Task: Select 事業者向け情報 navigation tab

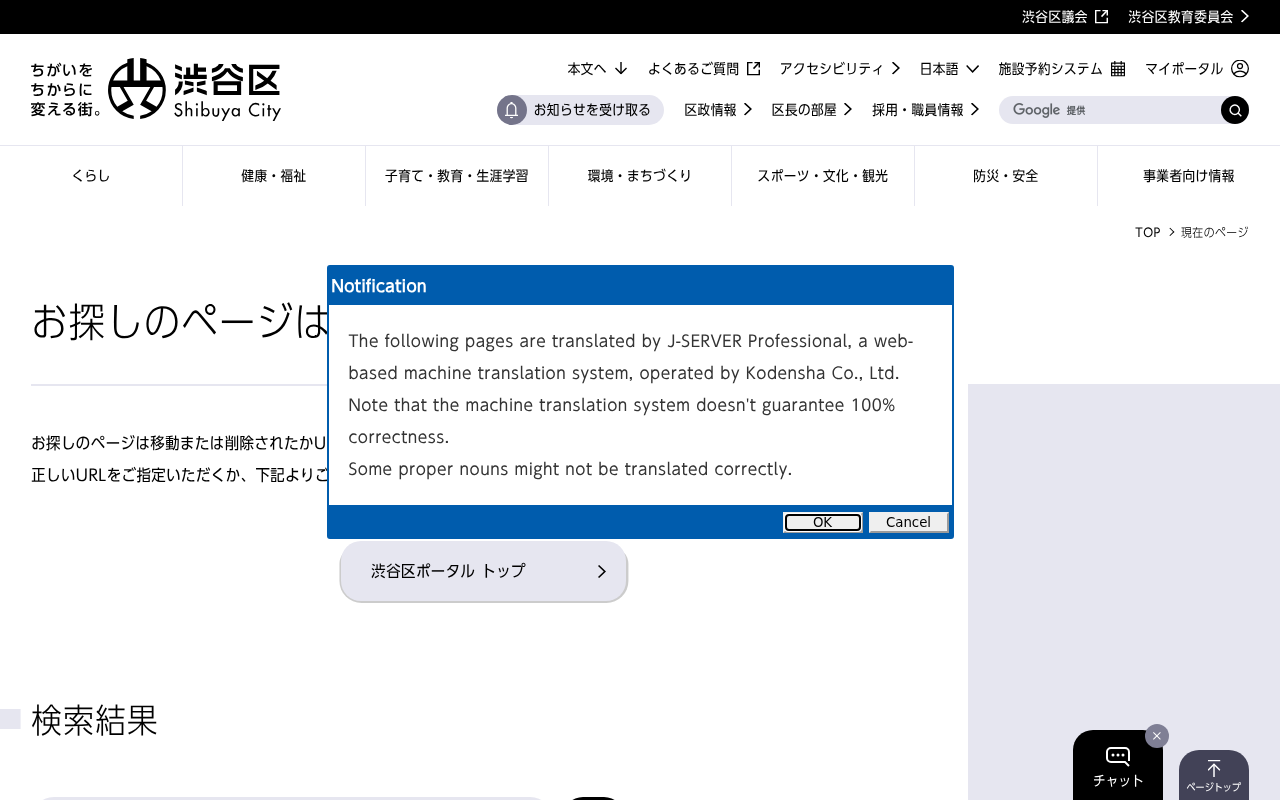Action: [x=1189, y=176]
